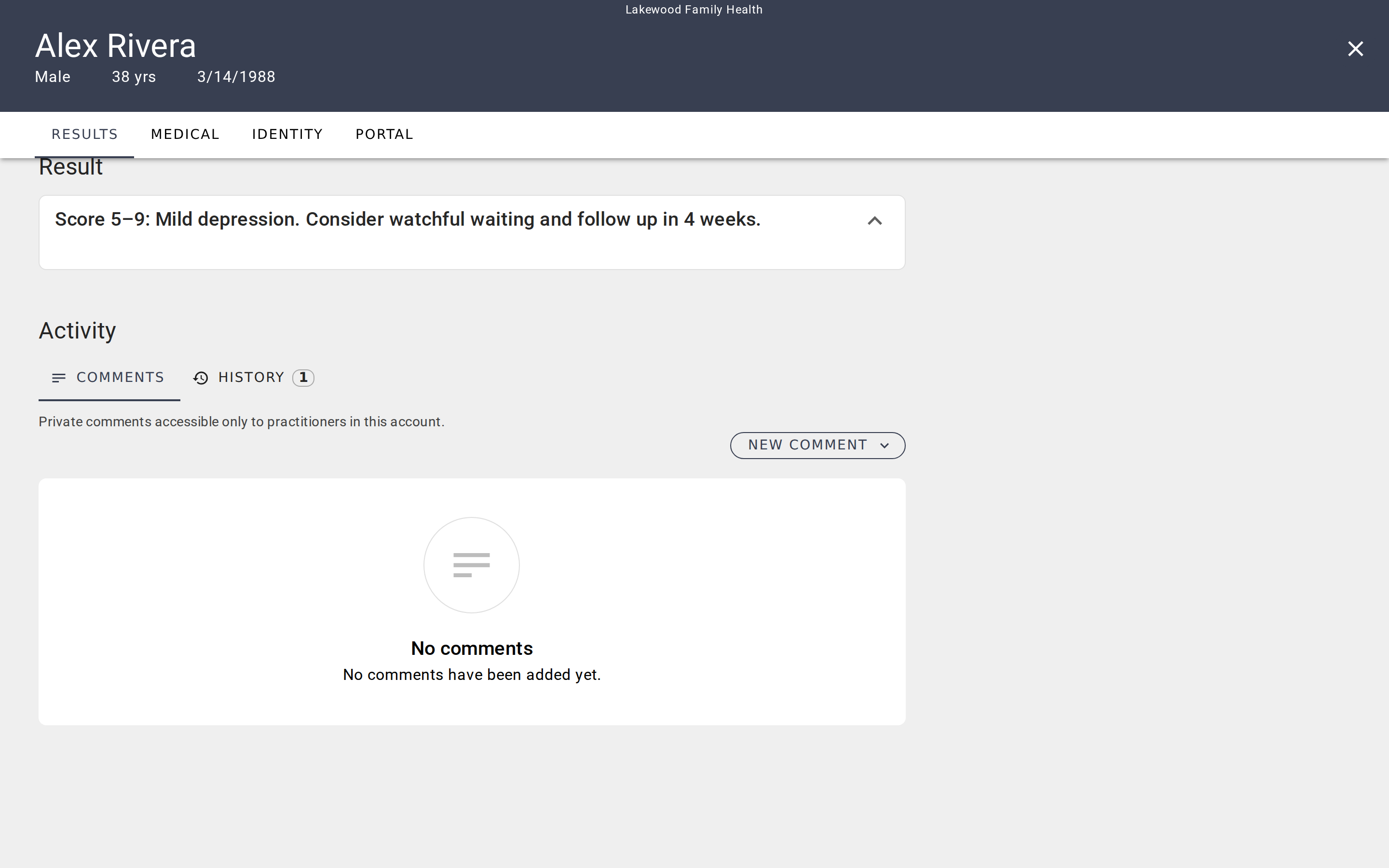Open the IDENTITY tab
The image size is (1389, 868).
[287, 134]
